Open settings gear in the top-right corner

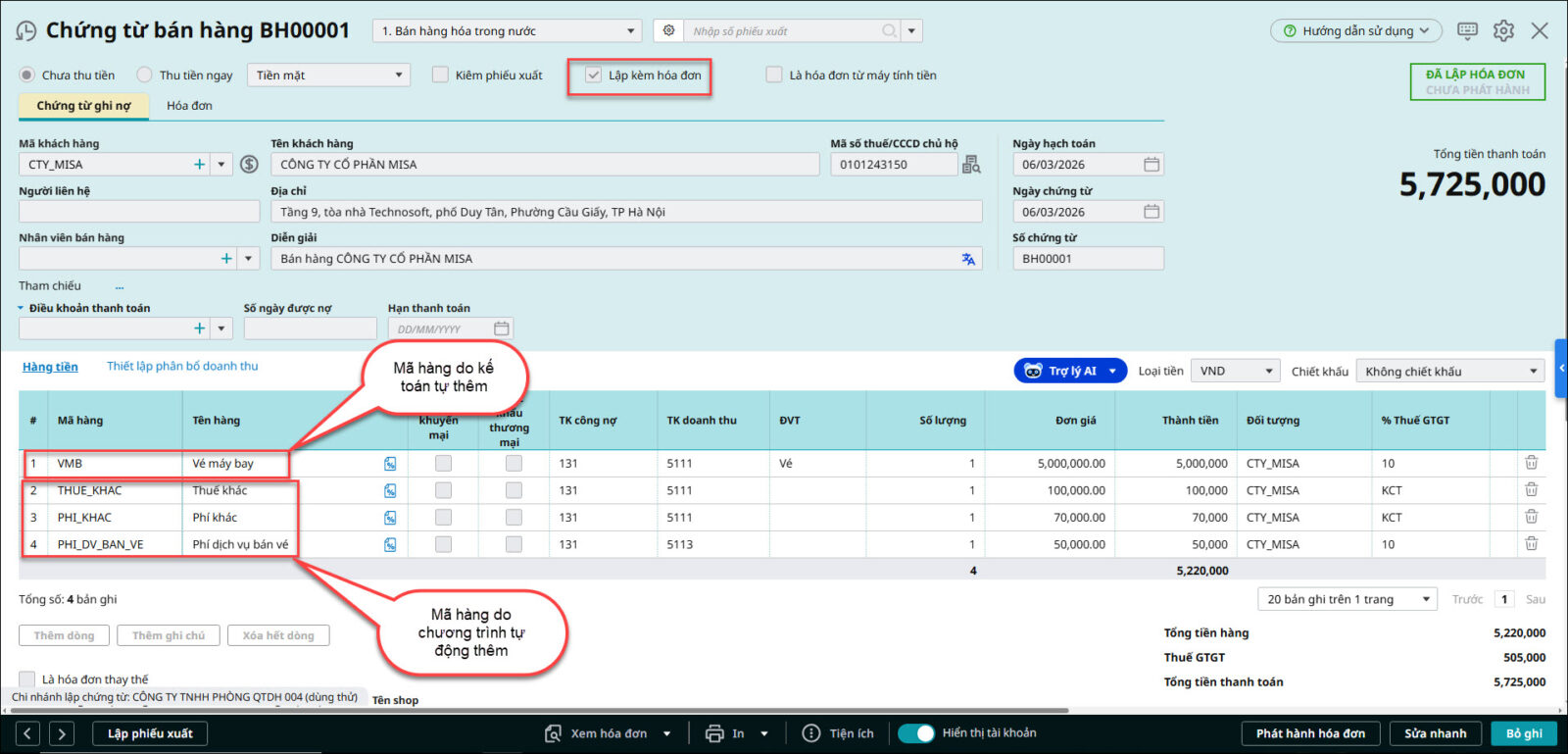coord(1503,31)
